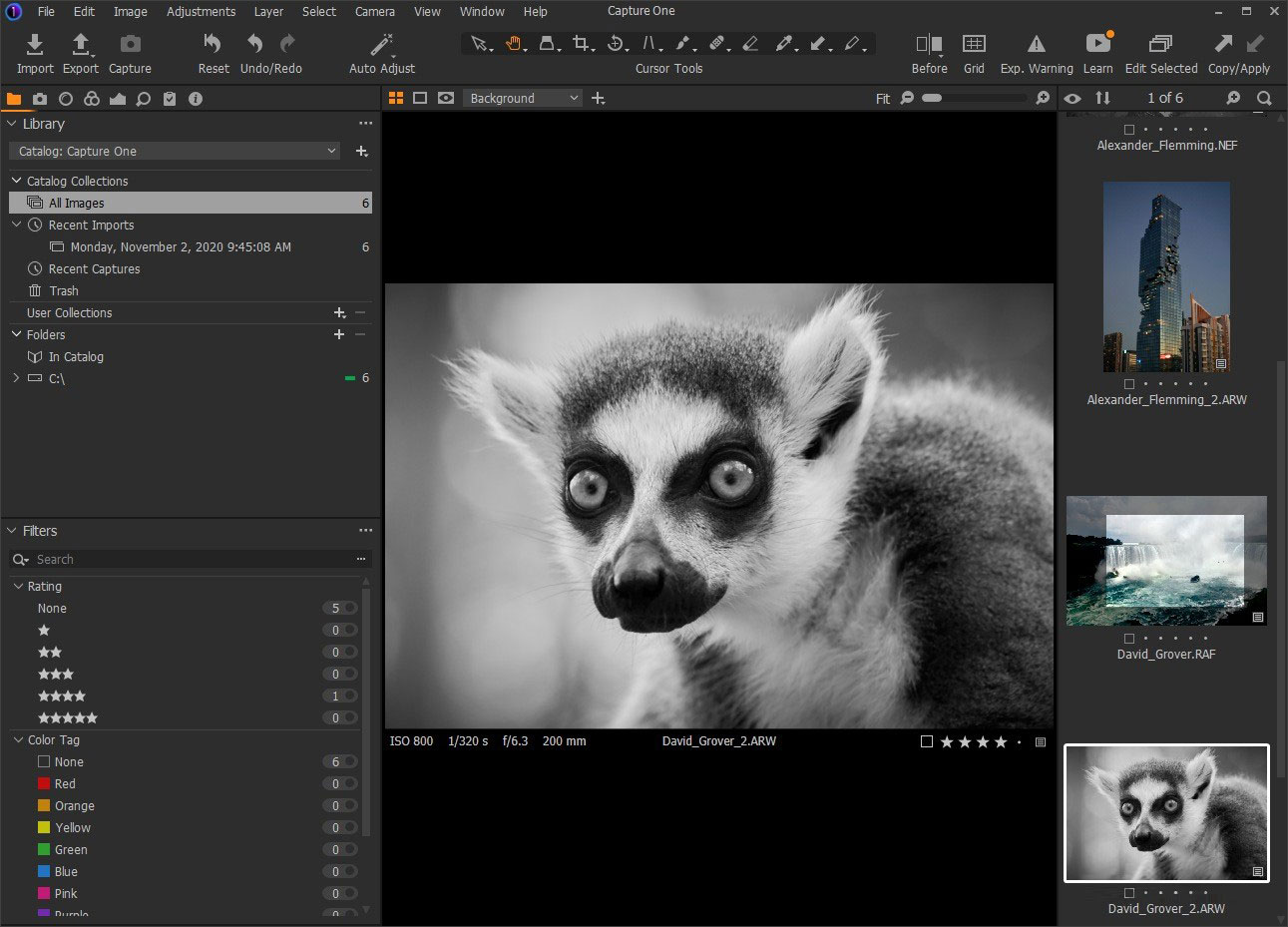
Task: Select All Images collection
Action: (x=77, y=203)
